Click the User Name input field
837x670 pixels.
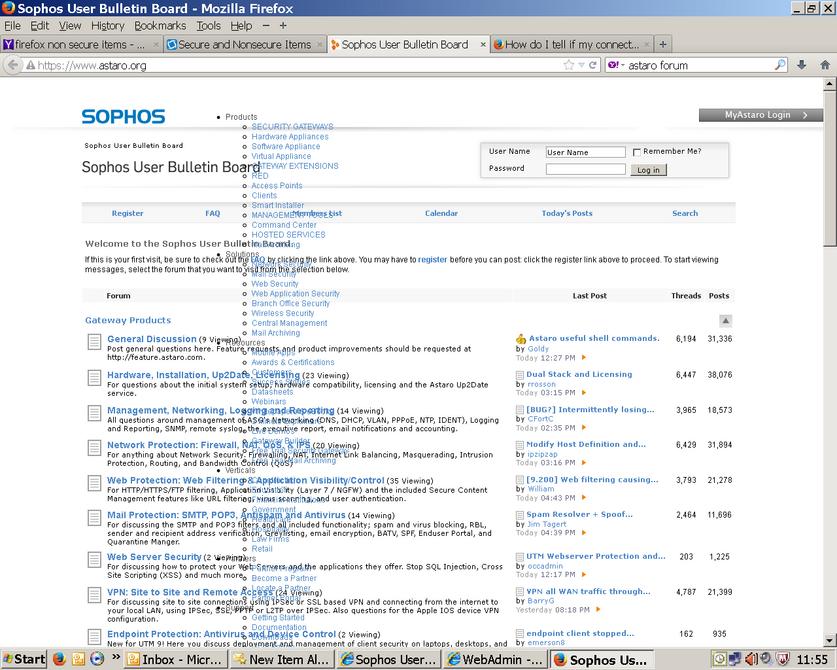pyautogui.click(x=585, y=152)
